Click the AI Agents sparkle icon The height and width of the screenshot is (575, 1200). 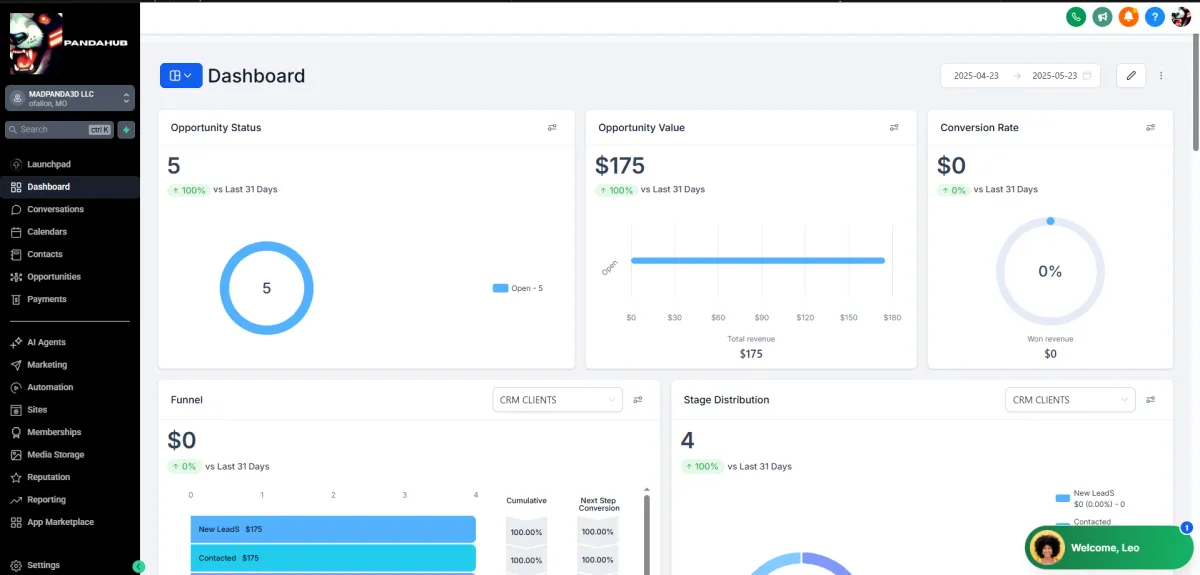(x=16, y=342)
